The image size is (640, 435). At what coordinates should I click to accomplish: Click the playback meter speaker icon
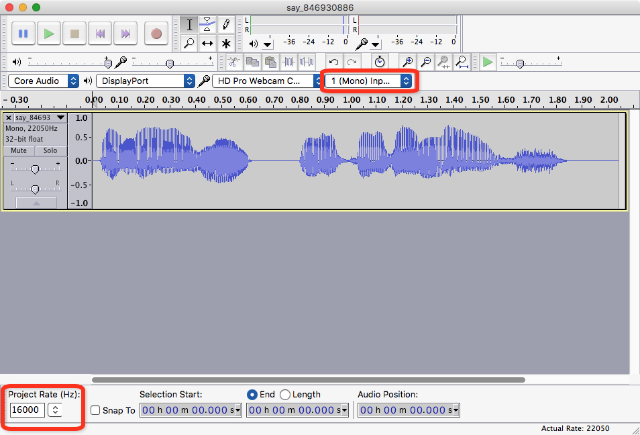(253, 44)
